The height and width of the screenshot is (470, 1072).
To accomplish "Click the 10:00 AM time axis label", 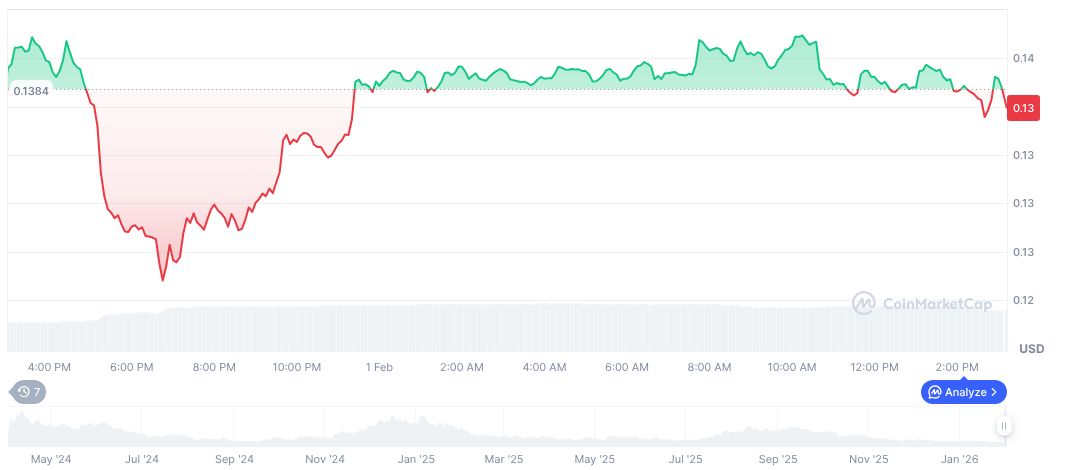I will tap(792, 368).
